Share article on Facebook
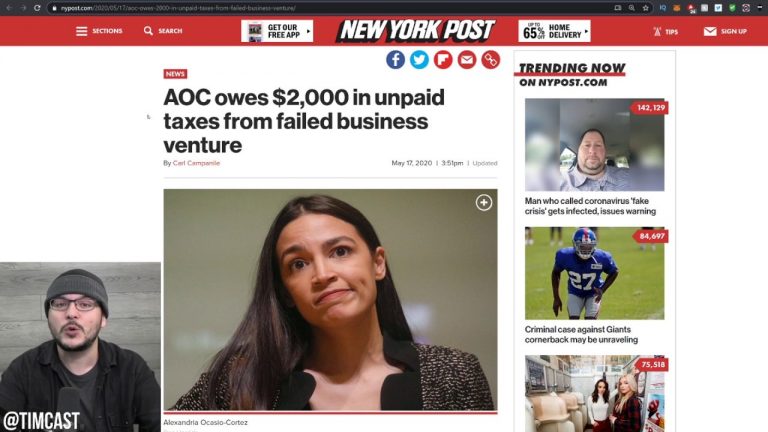The image size is (768, 432). [396, 60]
